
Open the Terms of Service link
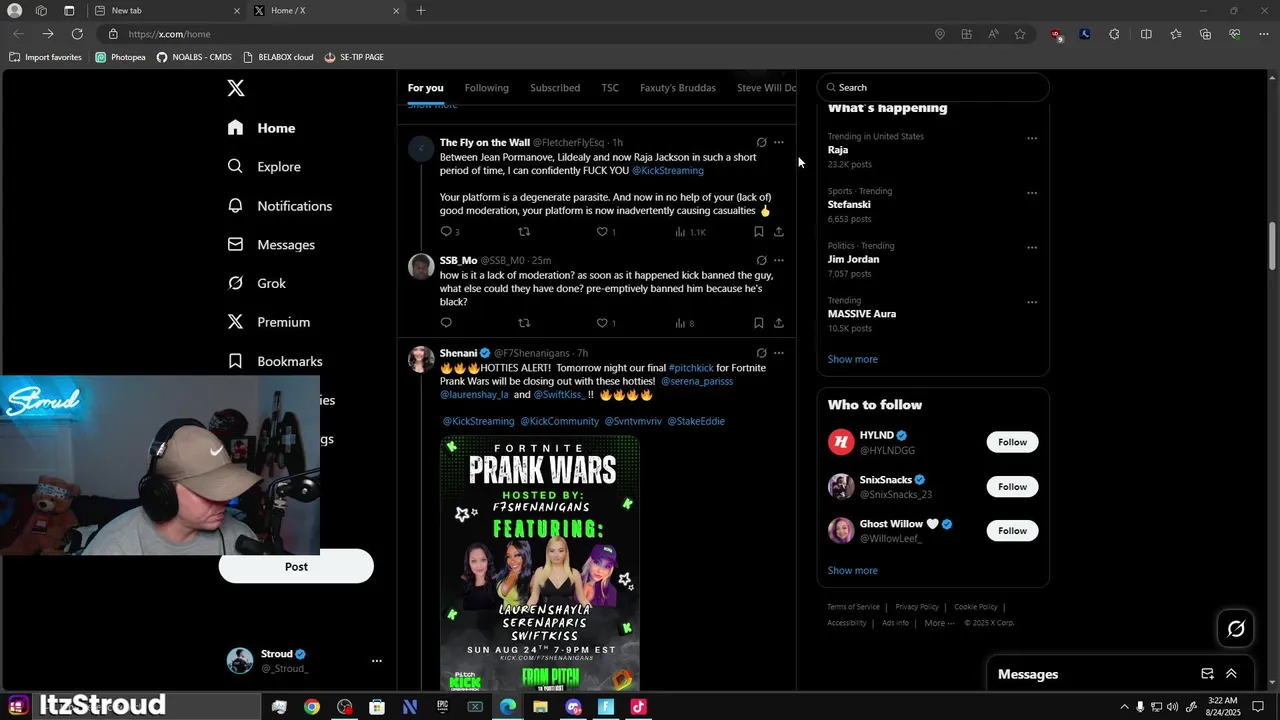853,607
